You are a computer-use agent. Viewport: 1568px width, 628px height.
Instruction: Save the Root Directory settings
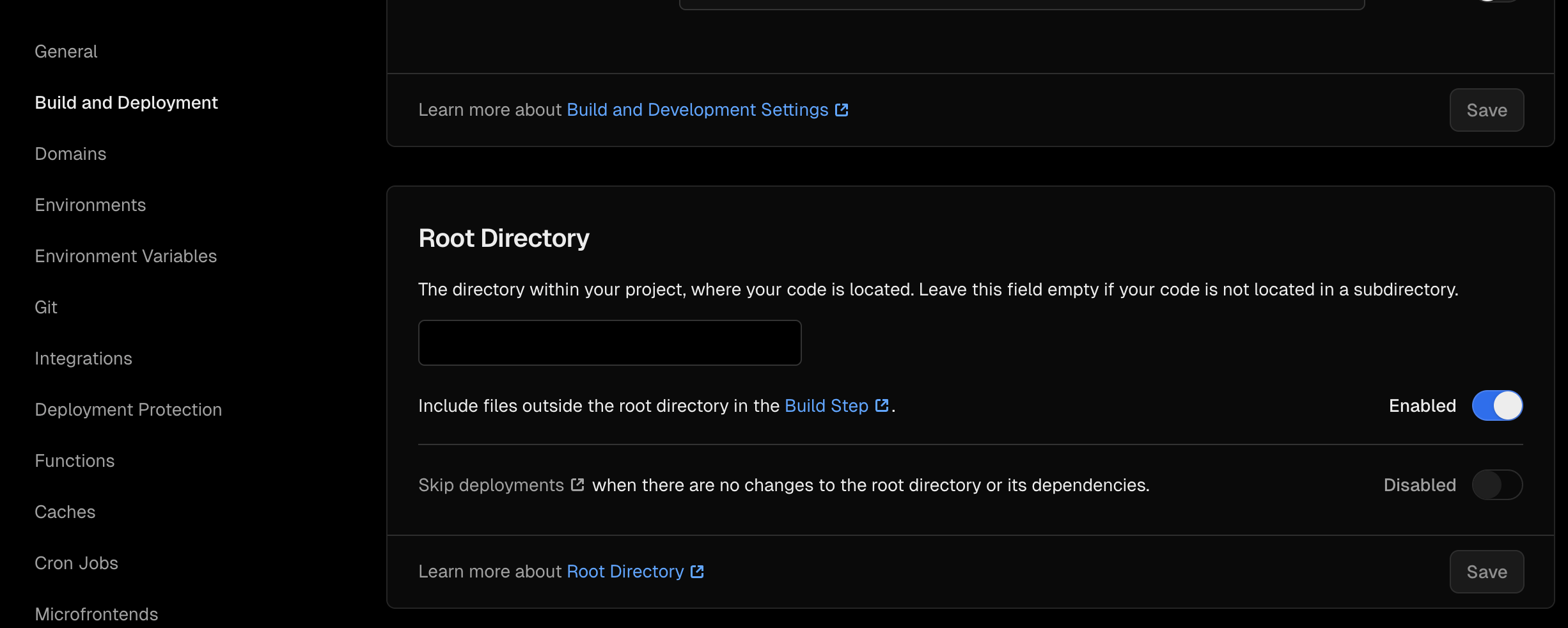point(1486,572)
